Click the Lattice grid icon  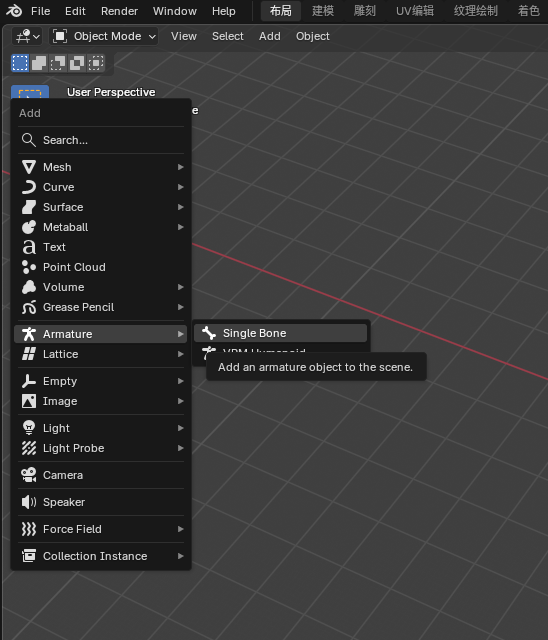click(29, 354)
